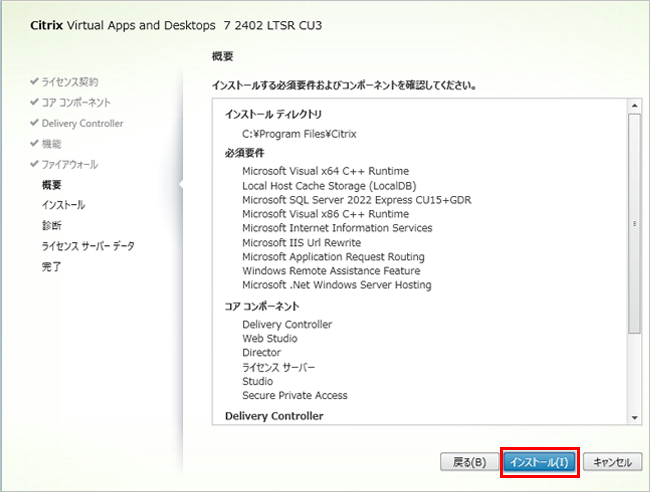This screenshot has height=492, width=650.
Task: Click the checkmark icon beside ライセンス契約
Action: coord(34,81)
